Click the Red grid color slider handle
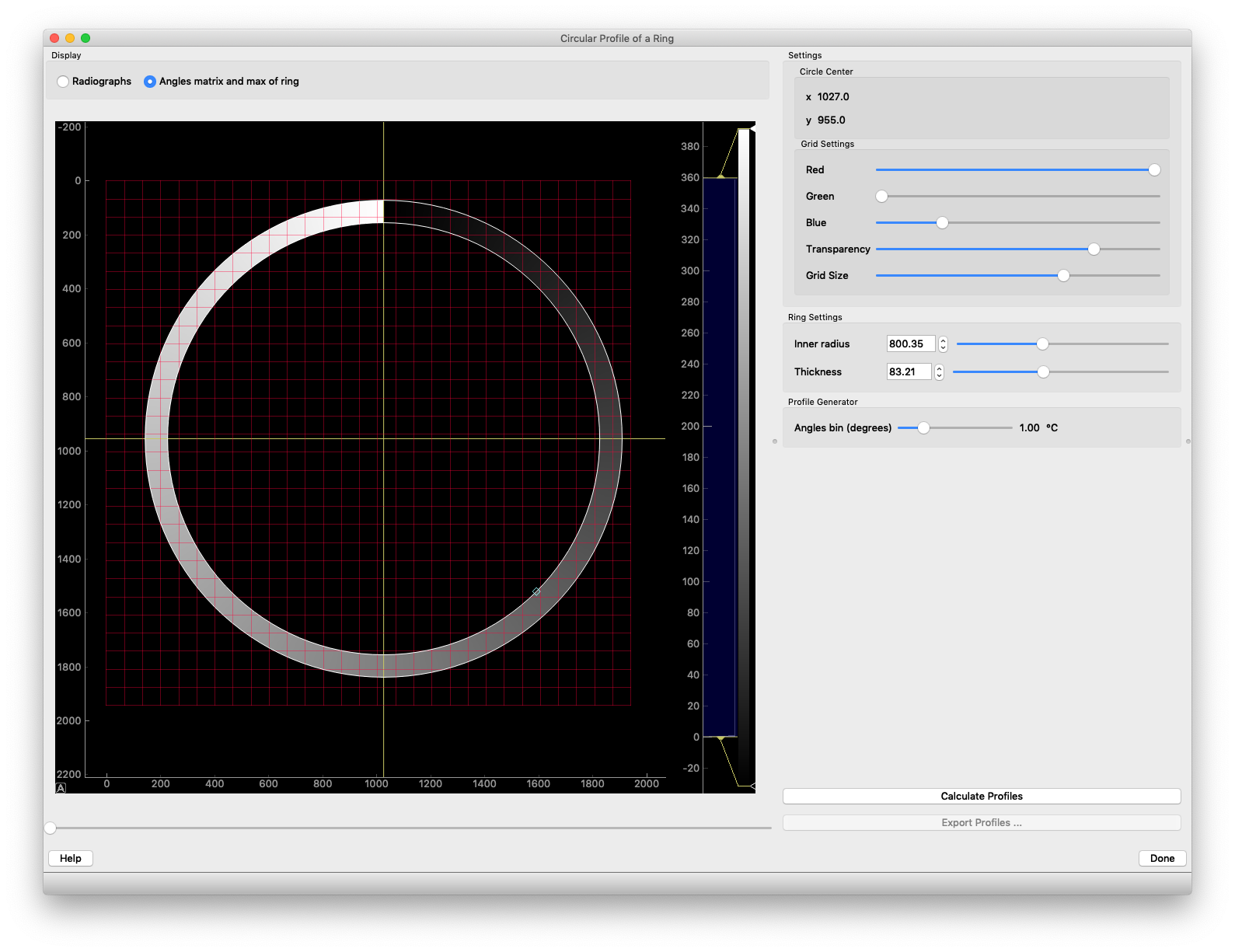This screenshot has height=952, width=1235. coord(1154,170)
